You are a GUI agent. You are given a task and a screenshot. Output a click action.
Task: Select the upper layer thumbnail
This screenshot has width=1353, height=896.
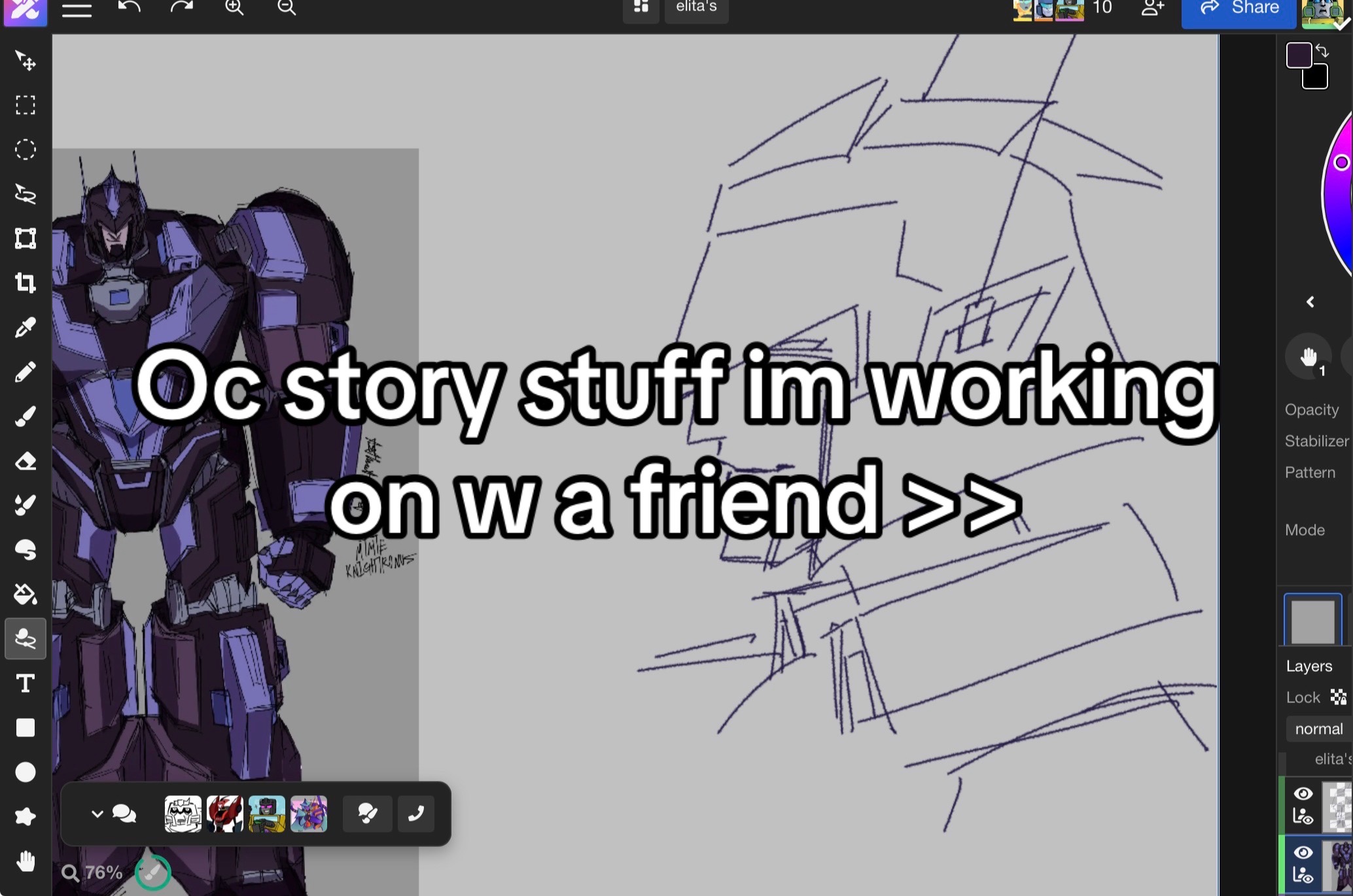tap(1338, 806)
